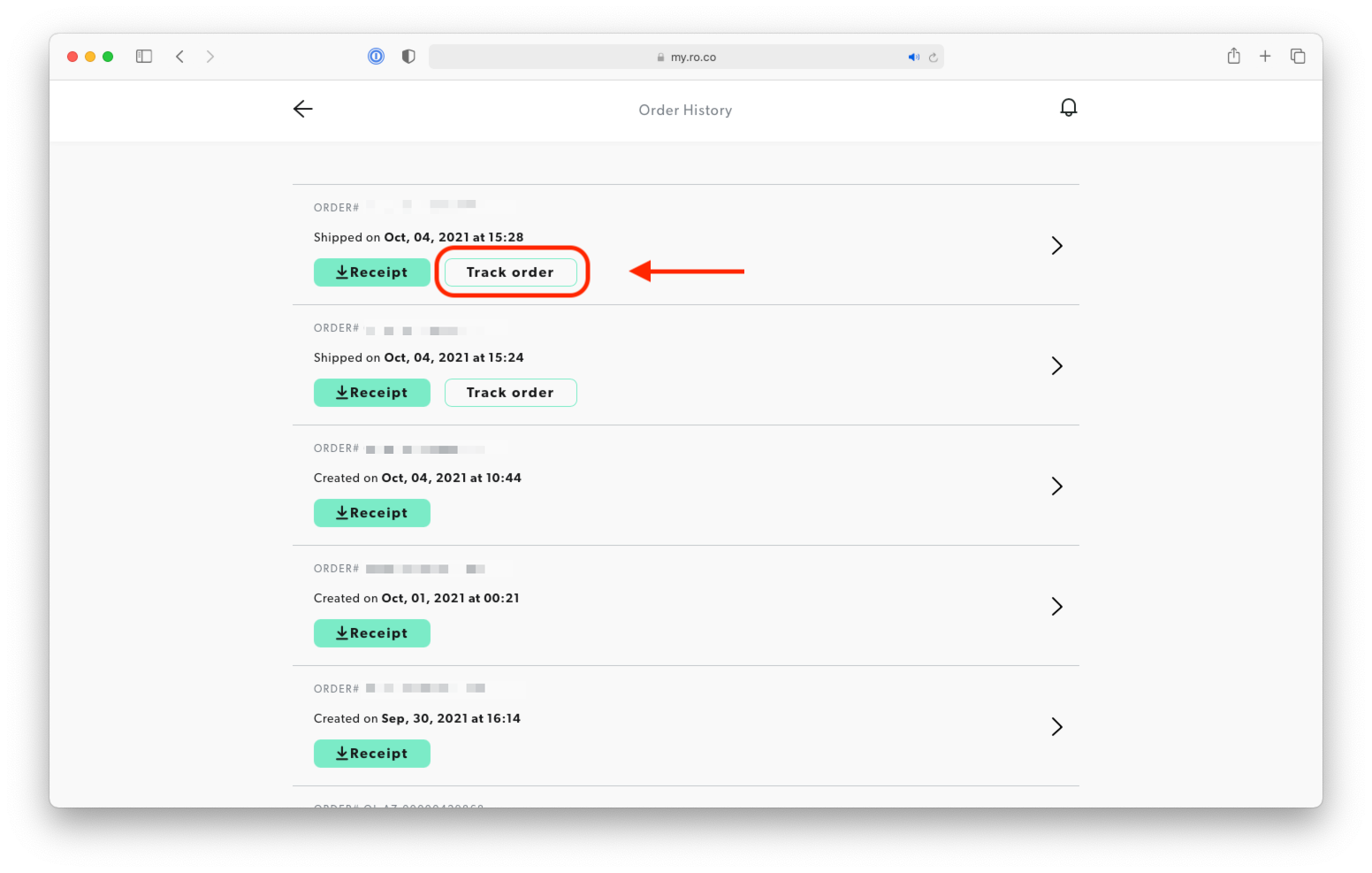Image resolution: width=1372 pixels, height=873 pixels.
Task: Click the 'Order History' page title
Action: (x=686, y=110)
